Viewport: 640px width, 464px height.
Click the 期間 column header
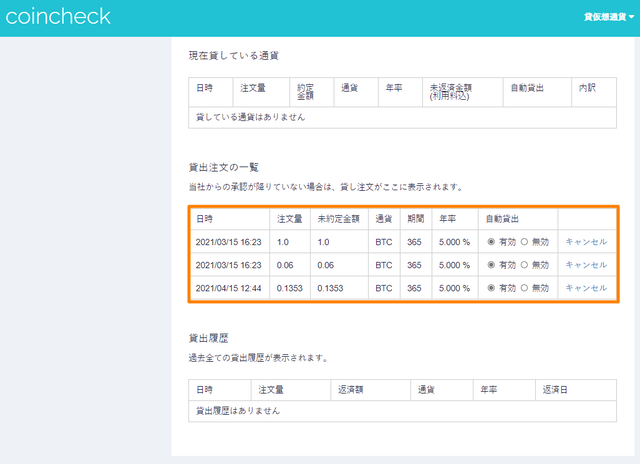point(416,219)
